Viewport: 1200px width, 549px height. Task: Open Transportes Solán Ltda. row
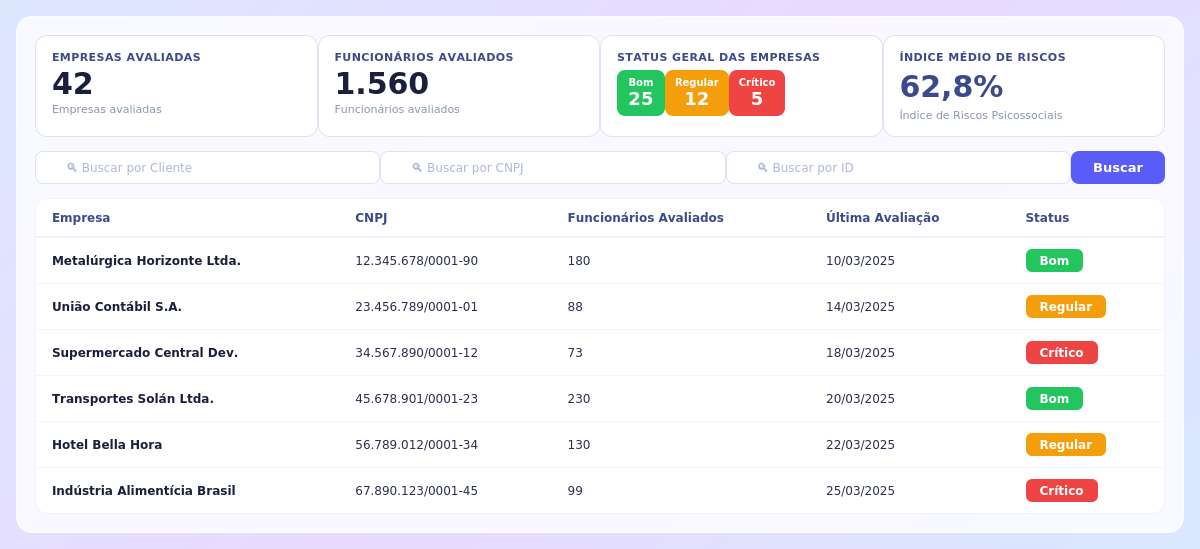click(600, 399)
